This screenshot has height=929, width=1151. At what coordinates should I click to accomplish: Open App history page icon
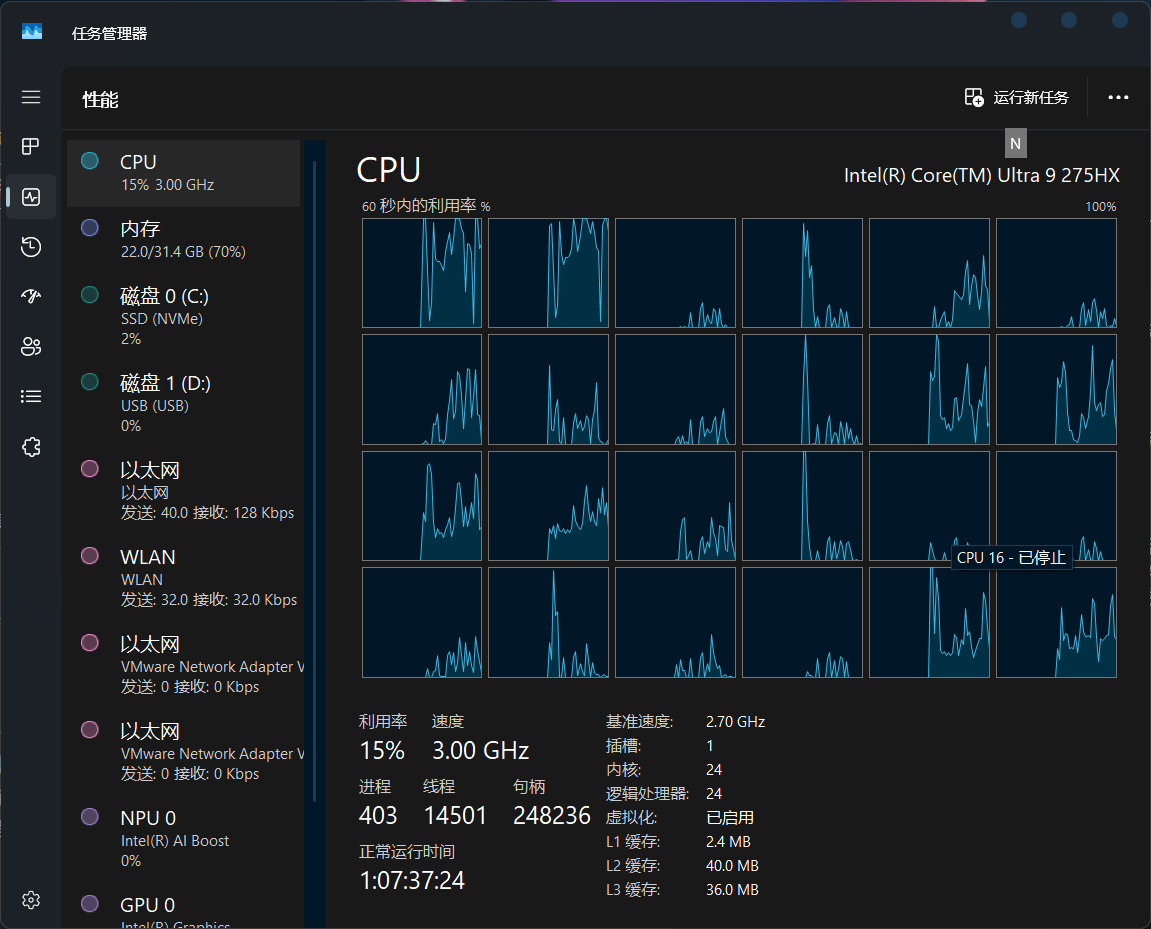tap(31, 247)
